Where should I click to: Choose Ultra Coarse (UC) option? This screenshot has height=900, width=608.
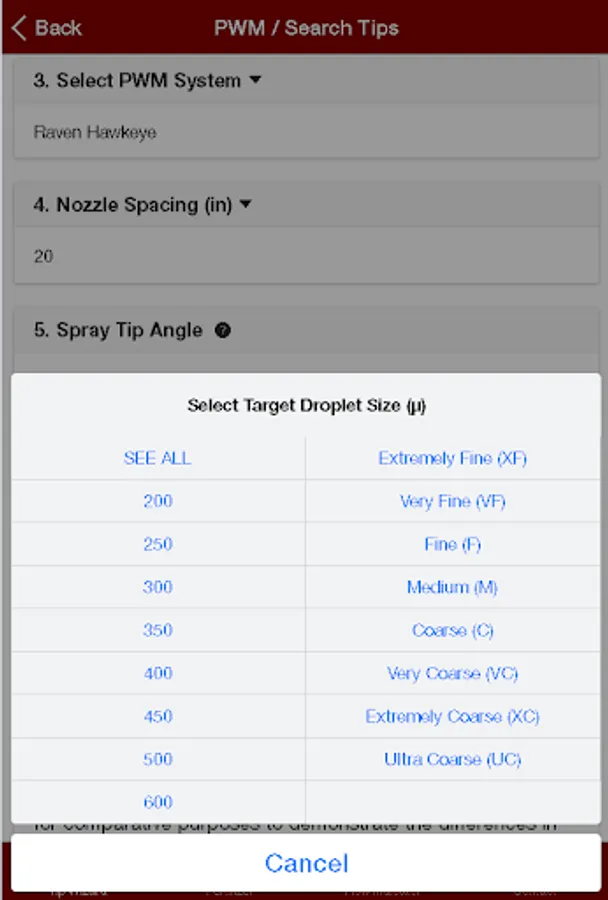[453, 759]
